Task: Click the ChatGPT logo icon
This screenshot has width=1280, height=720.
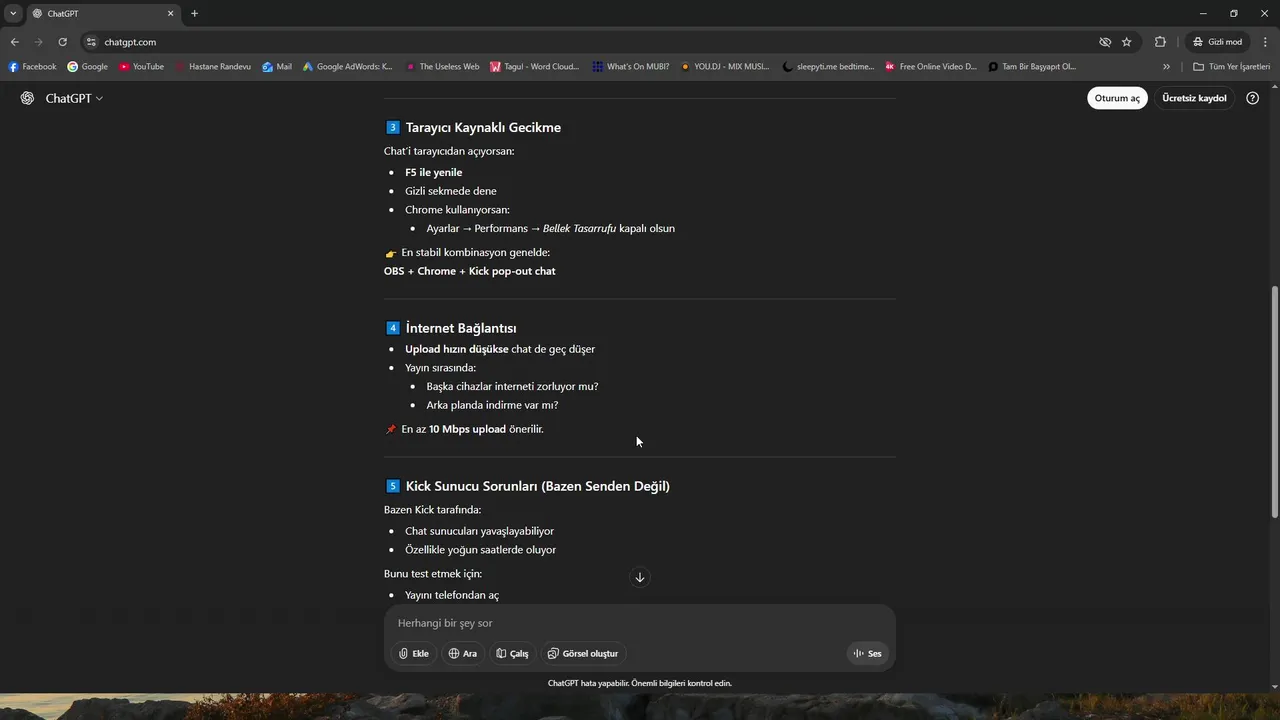Action: tap(27, 98)
